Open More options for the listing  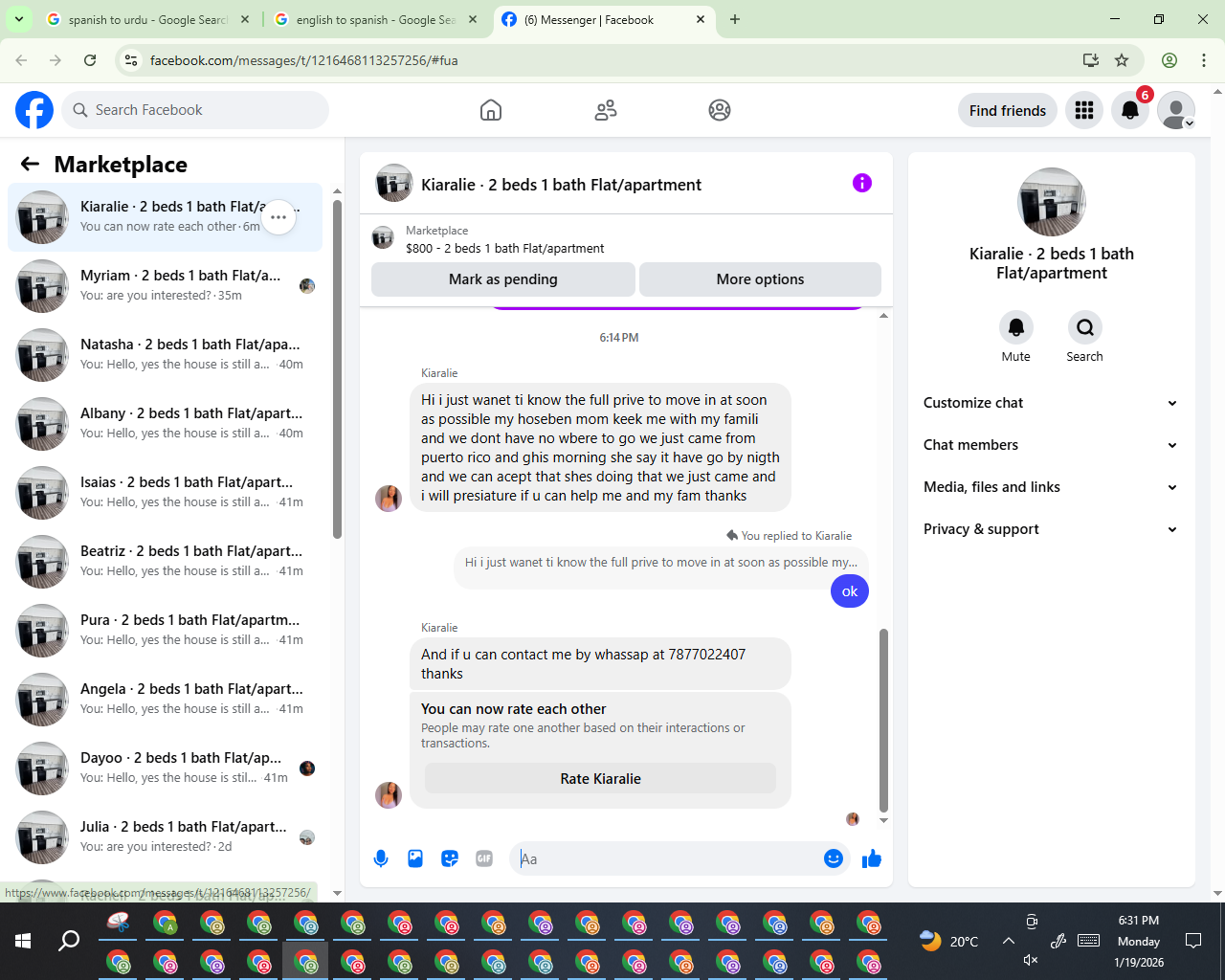[760, 279]
